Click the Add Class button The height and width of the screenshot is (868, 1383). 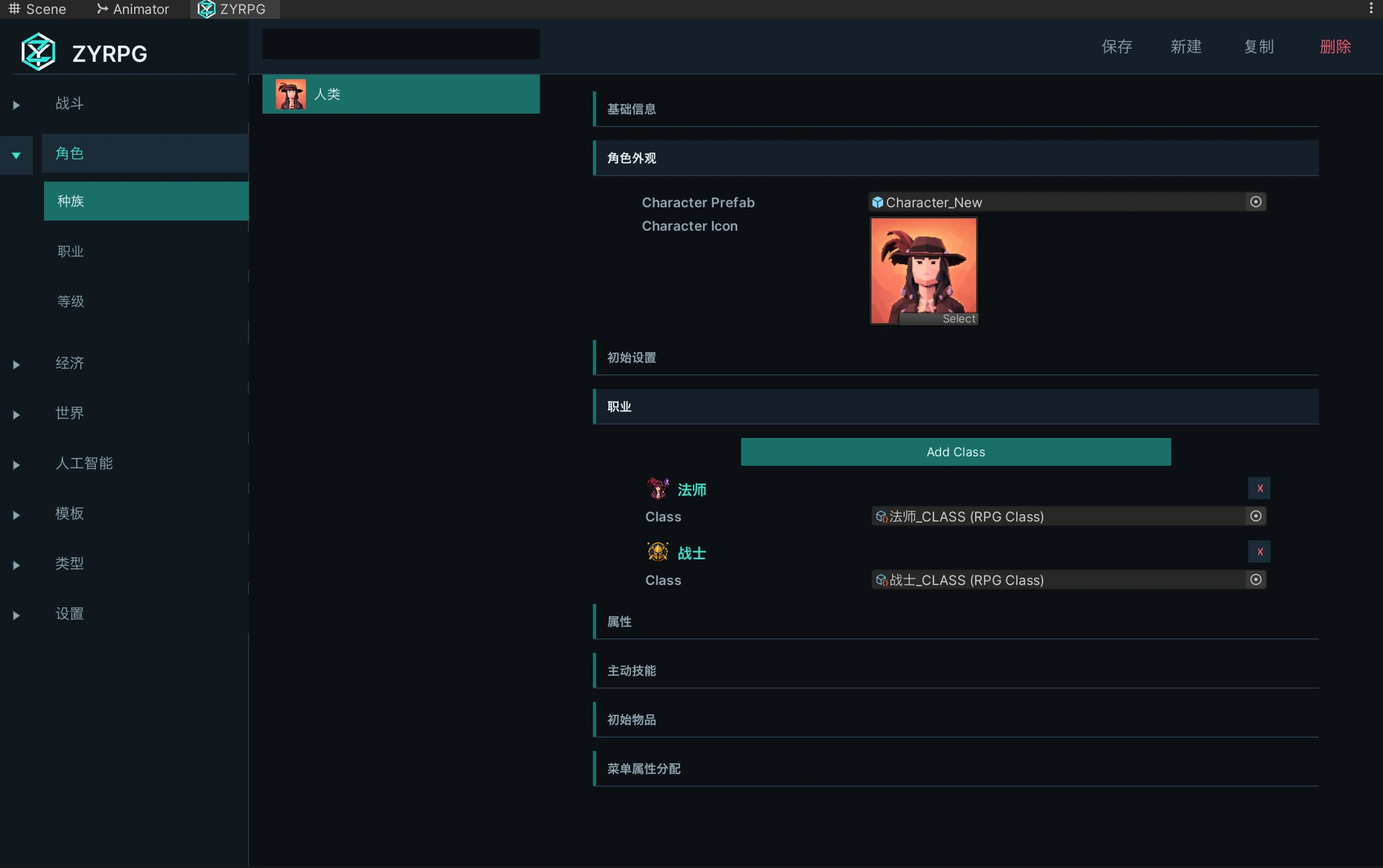956,452
